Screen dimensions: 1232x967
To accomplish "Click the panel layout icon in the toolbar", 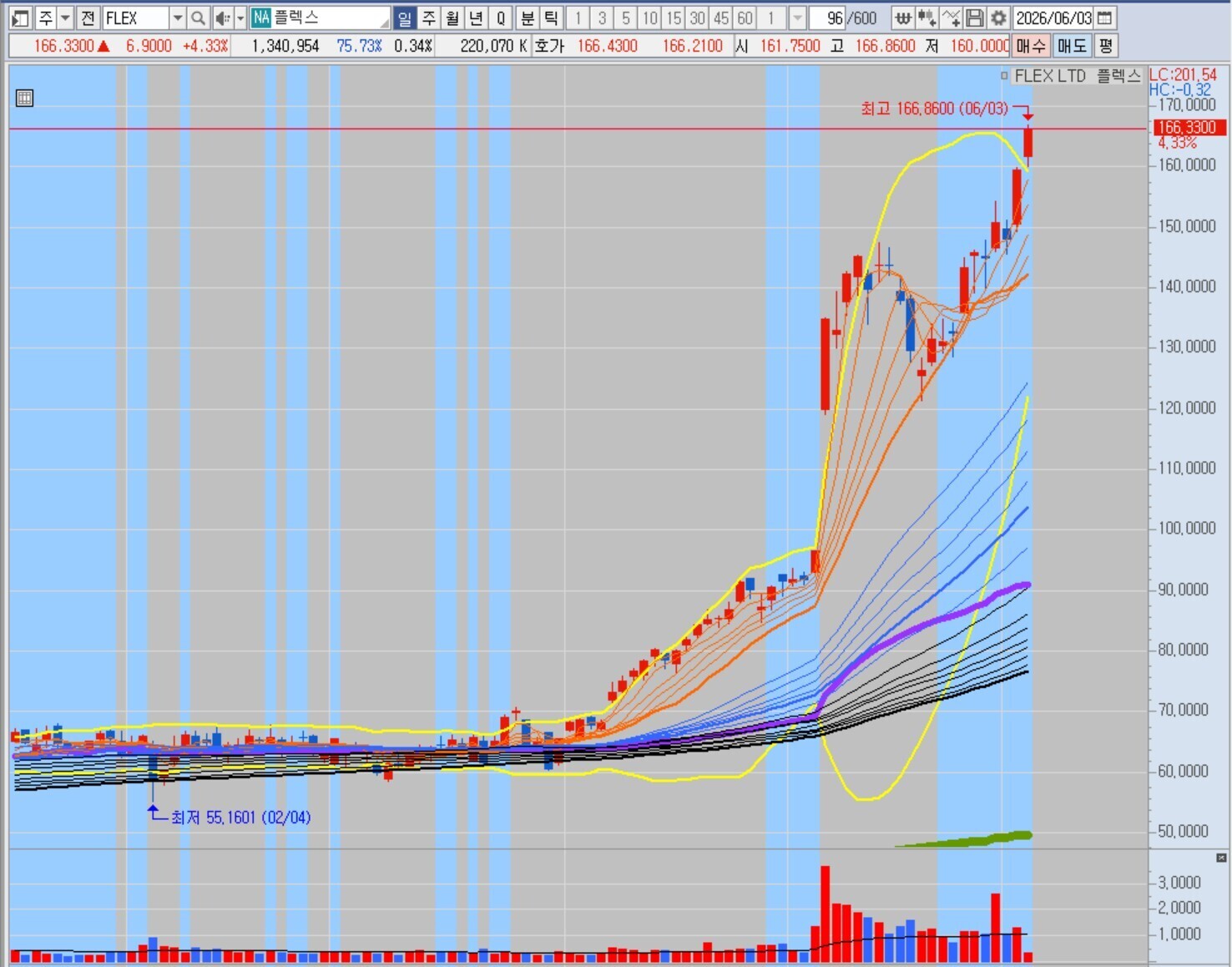I will click(x=21, y=18).
